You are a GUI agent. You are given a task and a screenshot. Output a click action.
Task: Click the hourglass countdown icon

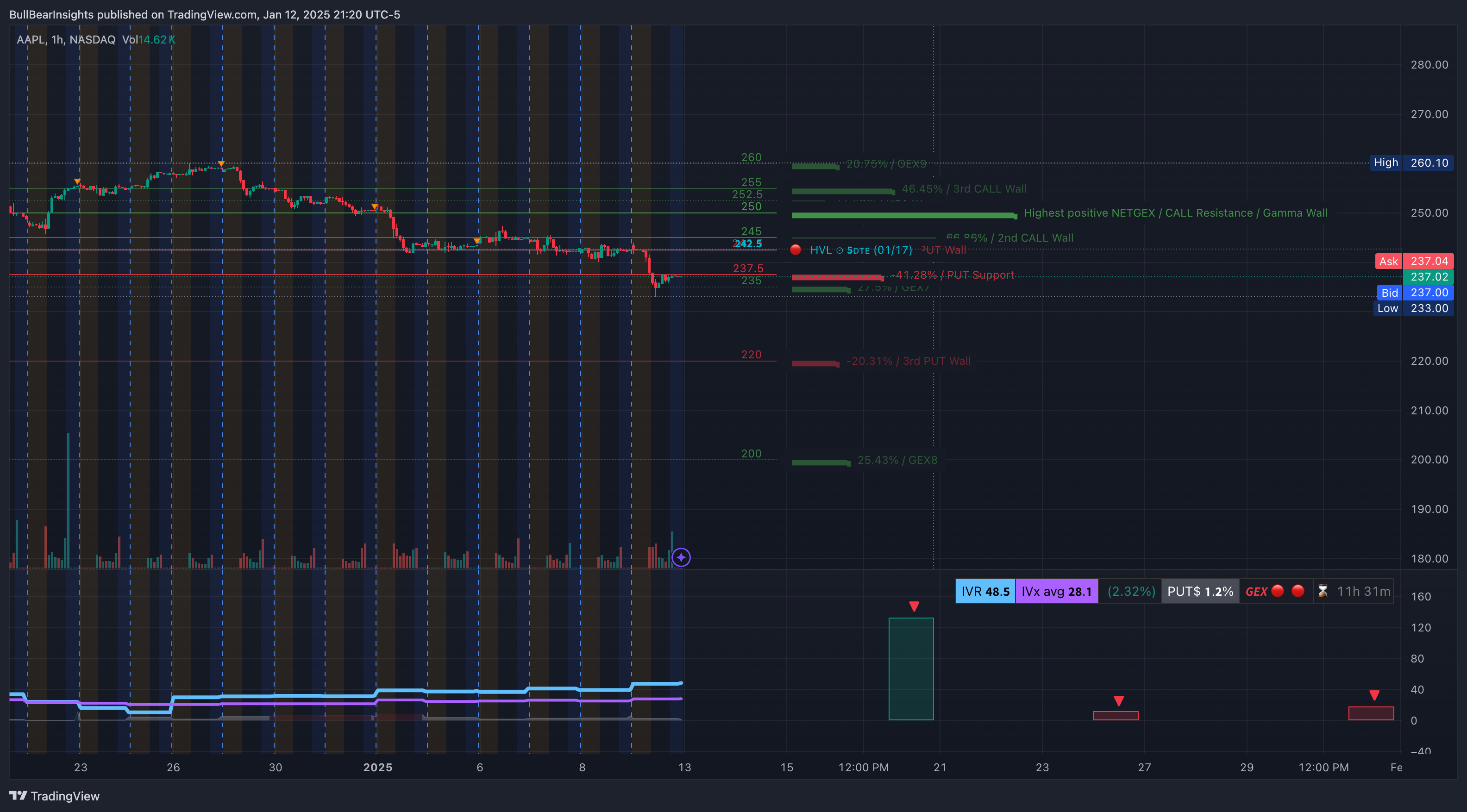tap(1323, 591)
